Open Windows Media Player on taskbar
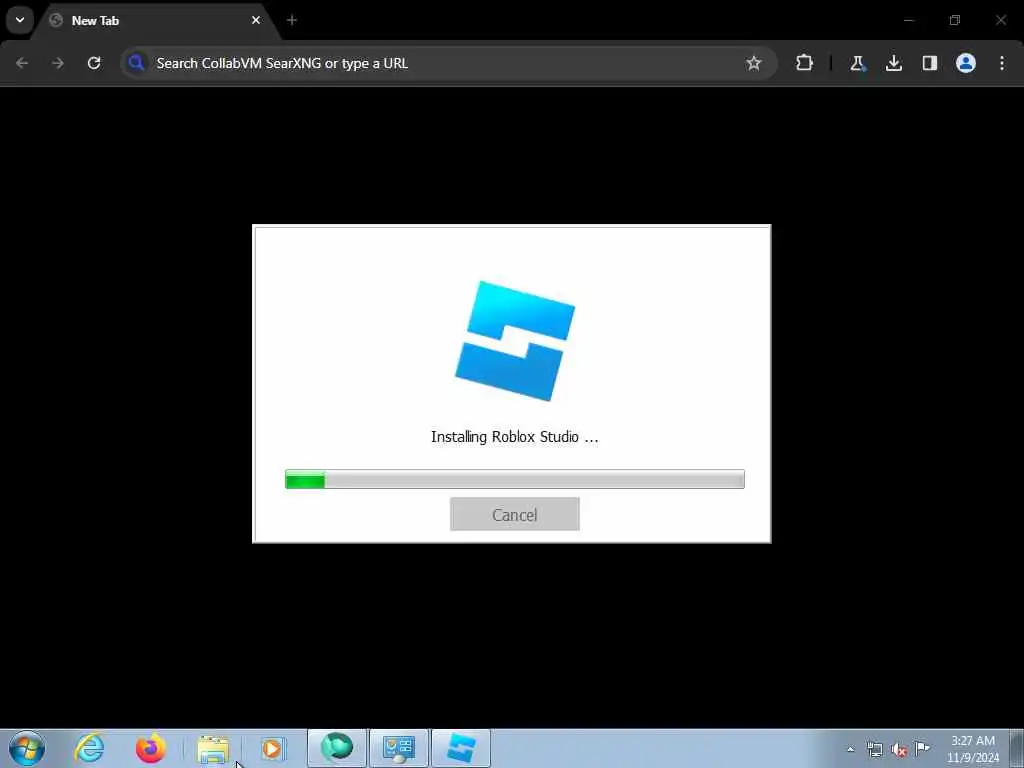Image resolution: width=1024 pixels, height=768 pixels. point(272,748)
